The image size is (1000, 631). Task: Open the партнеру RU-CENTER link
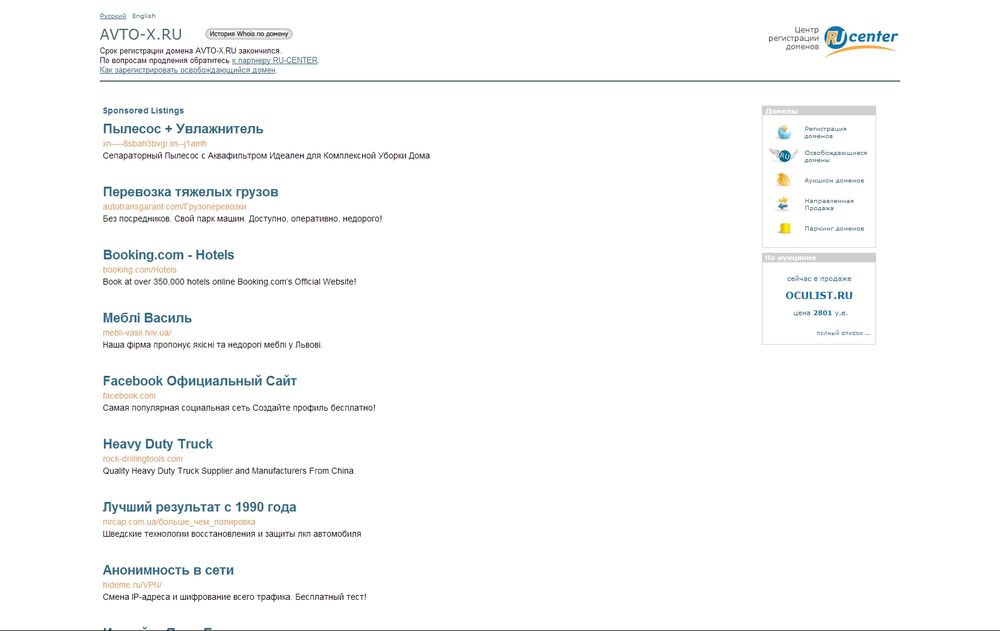click(274, 61)
